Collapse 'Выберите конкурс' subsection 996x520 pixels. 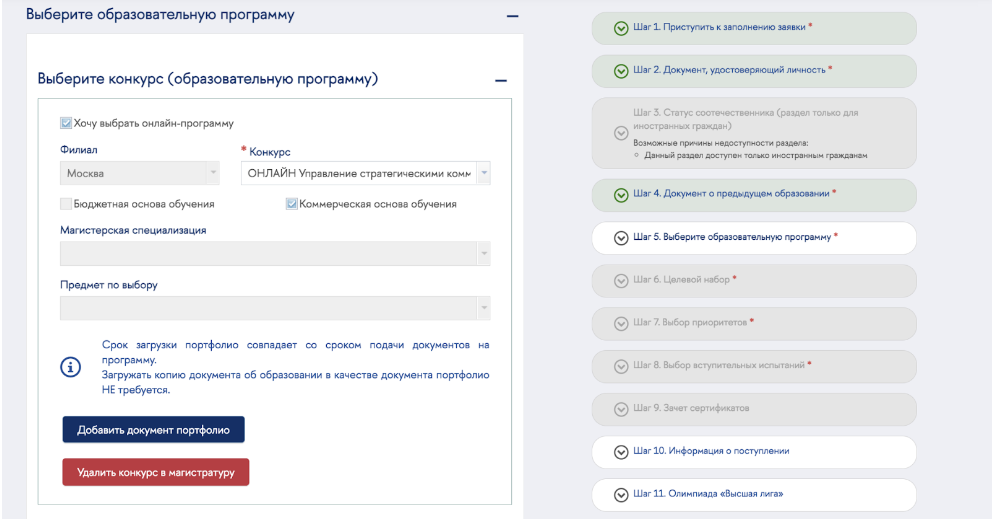point(501,81)
